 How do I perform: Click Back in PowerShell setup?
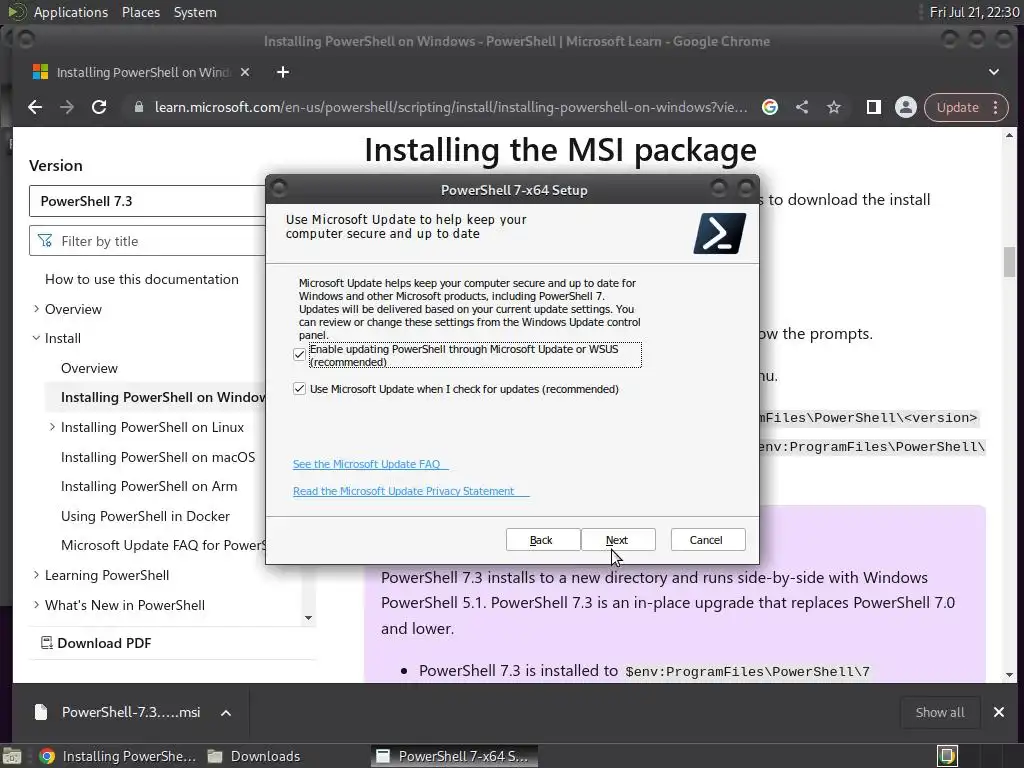coord(542,539)
